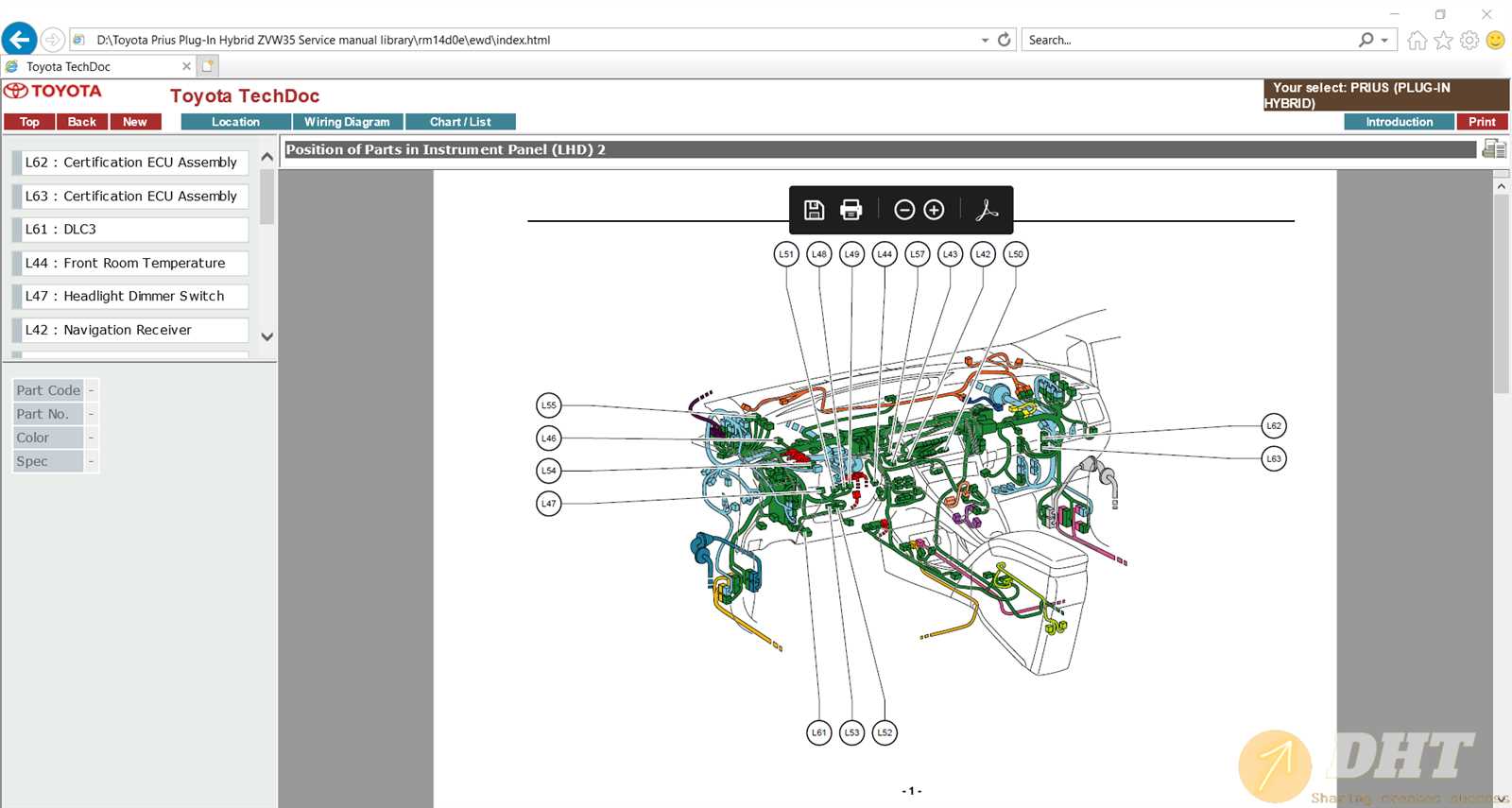Screen dimensions: 1512x808
Task: Select L43 connector callout in diagram
Action: 951,254
